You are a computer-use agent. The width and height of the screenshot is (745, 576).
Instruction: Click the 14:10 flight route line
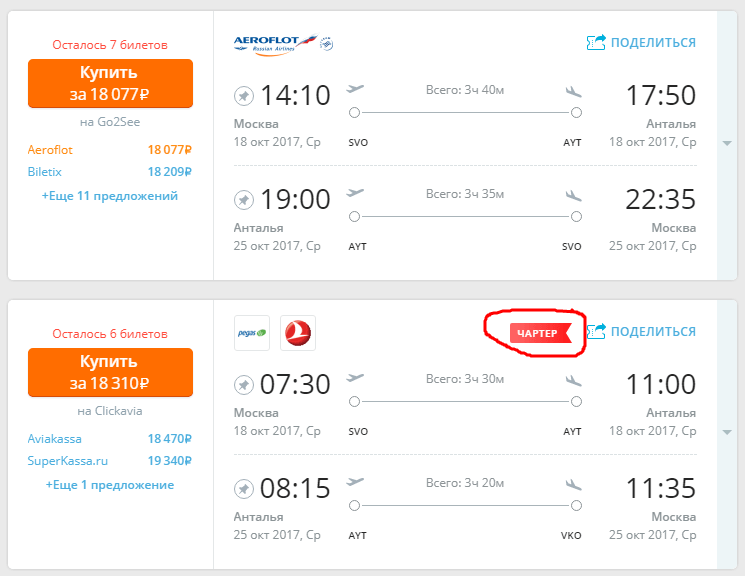pyautogui.click(x=464, y=112)
